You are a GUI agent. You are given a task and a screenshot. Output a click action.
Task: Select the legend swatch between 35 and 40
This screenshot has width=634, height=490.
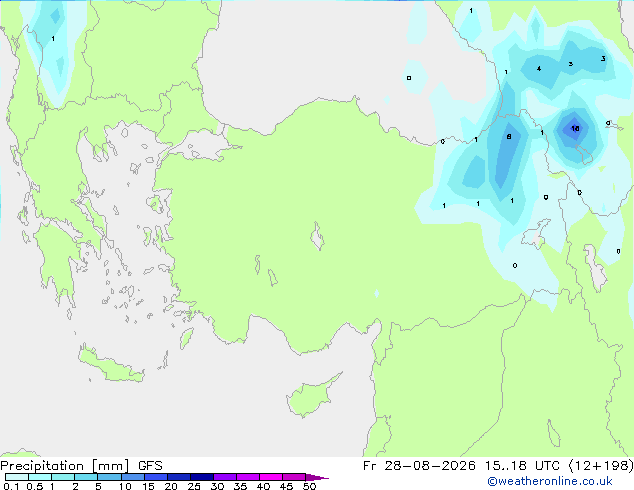[x=248, y=477]
